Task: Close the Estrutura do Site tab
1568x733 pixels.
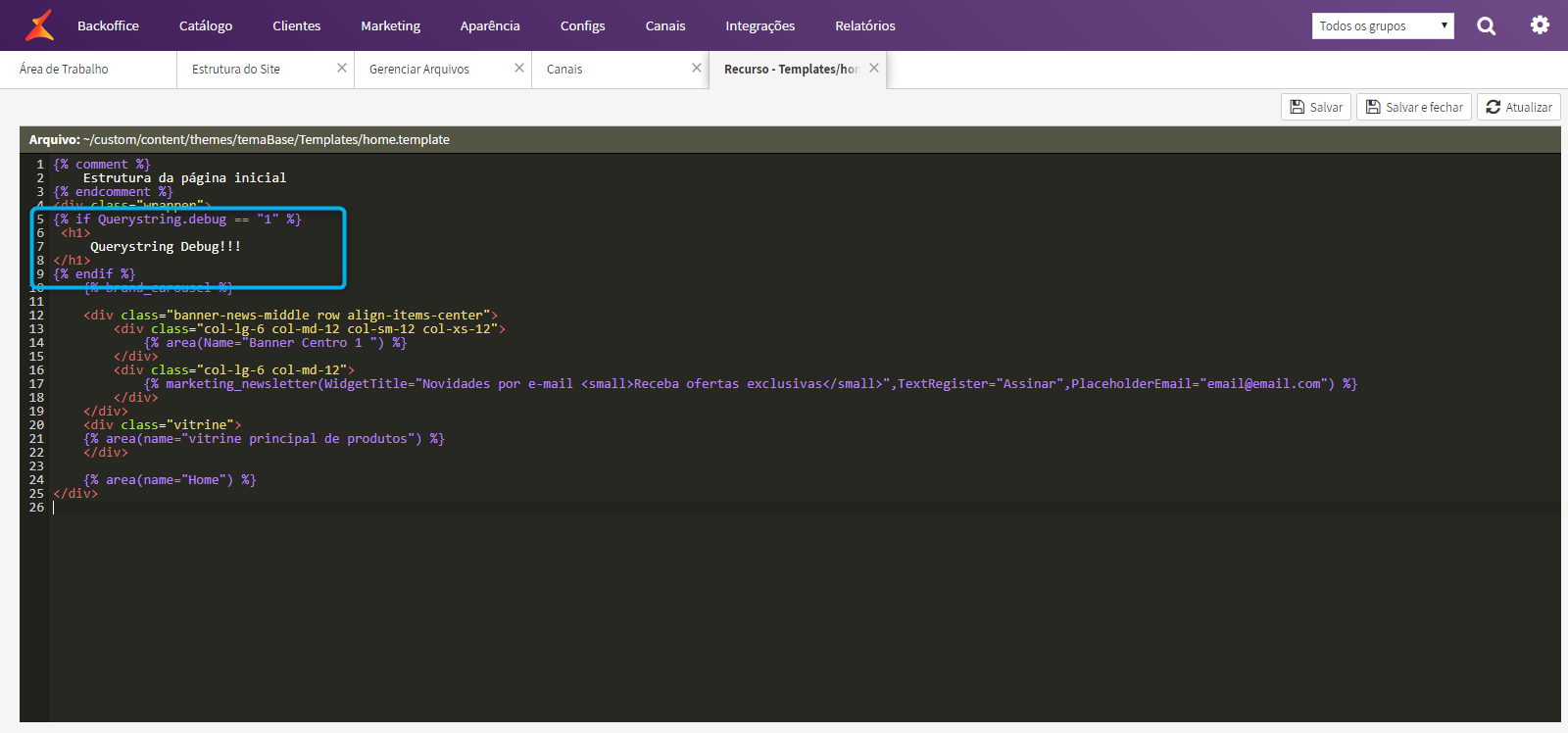Action: 342,68
